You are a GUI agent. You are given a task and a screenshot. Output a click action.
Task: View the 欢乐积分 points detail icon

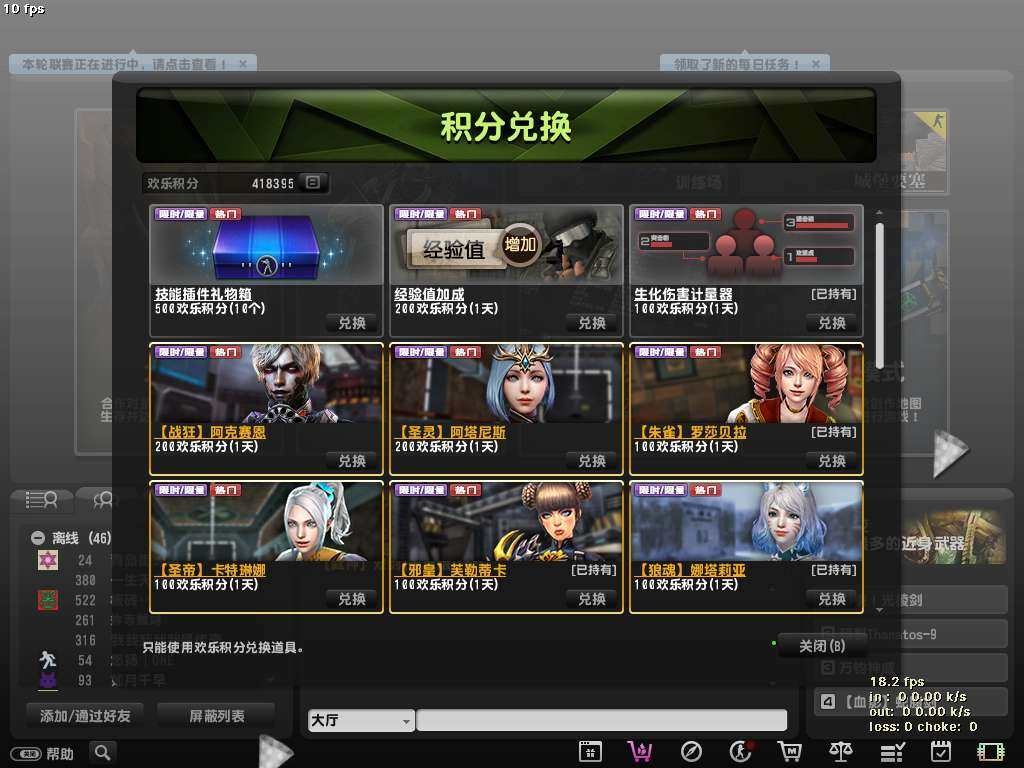(313, 183)
